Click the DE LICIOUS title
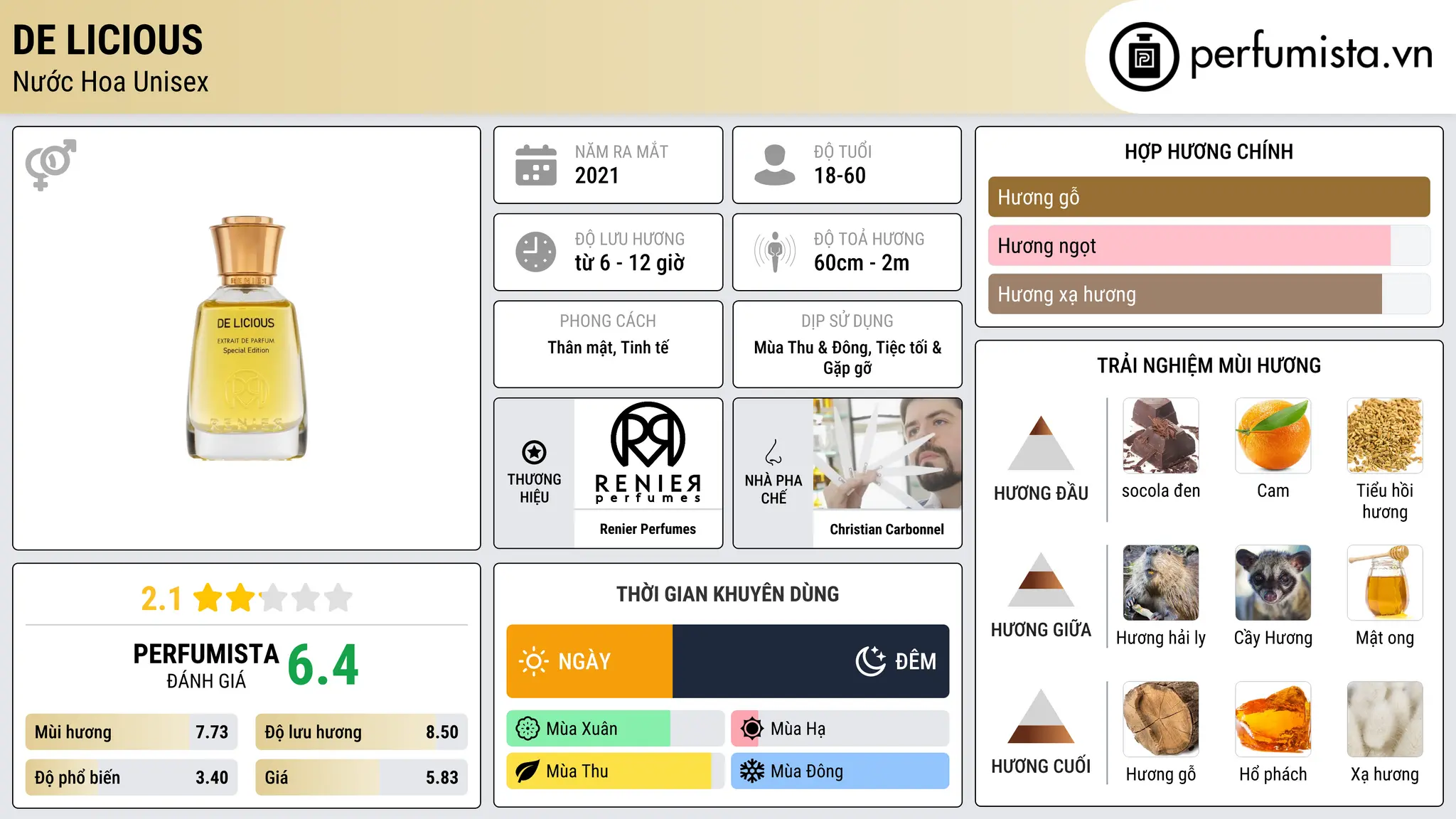The image size is (1456, 819). tap(108, 40)
